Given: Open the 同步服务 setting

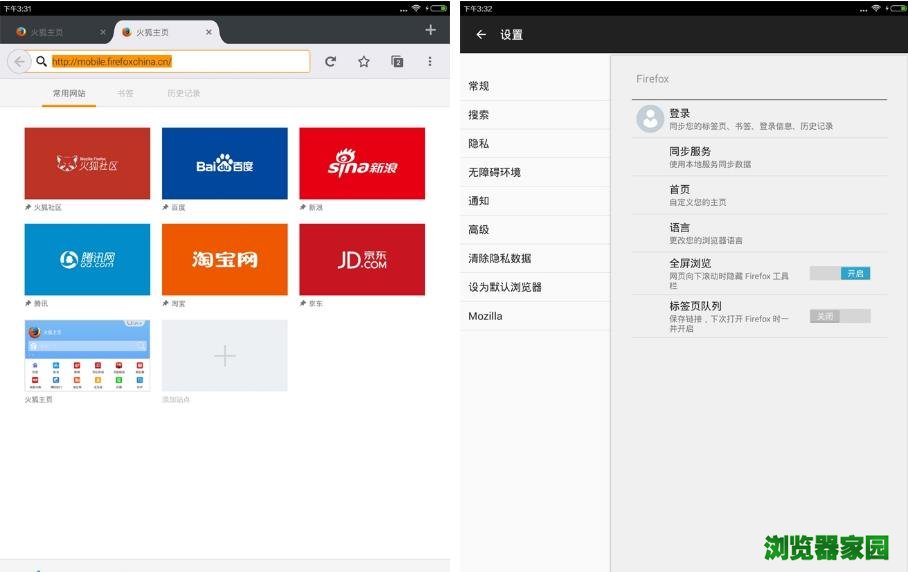Looking at the screenshot, I should [x=760, y=157].
